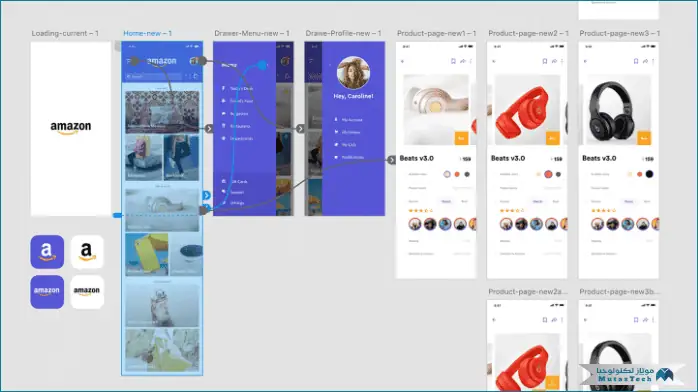Click the 'Hey, Caroline!' greeting text
Image resolution: width=698 pixels, height=392 pixels.
pyautogui.click(x=353, y=96)
